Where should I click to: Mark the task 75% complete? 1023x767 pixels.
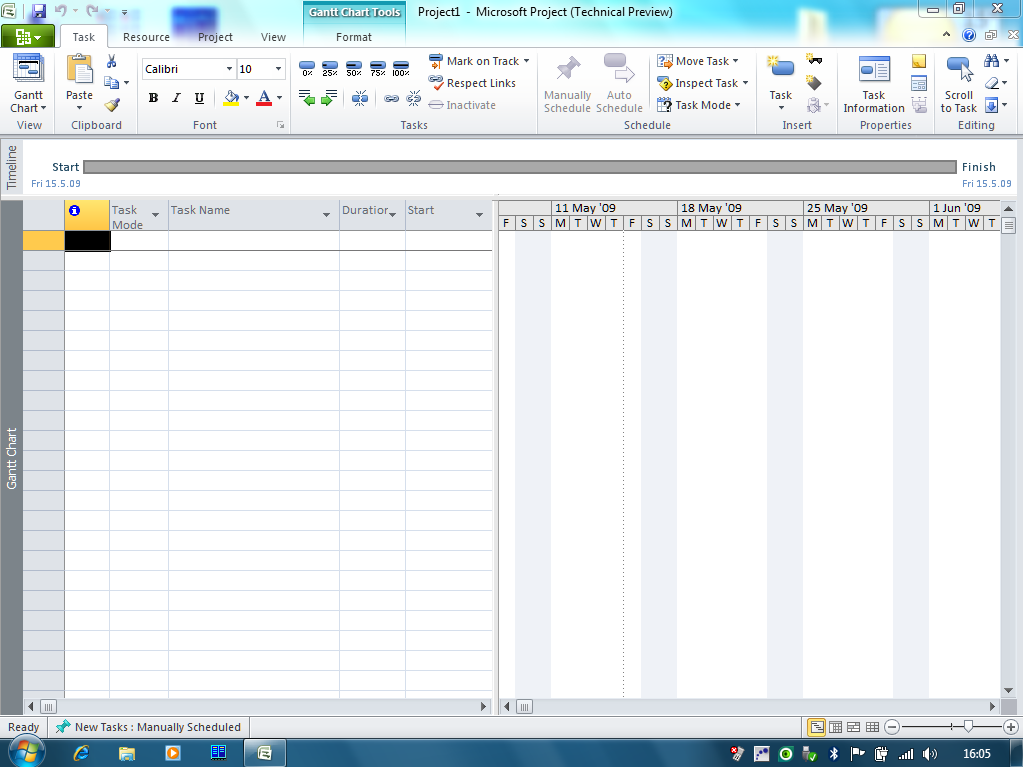click(378, 68)
